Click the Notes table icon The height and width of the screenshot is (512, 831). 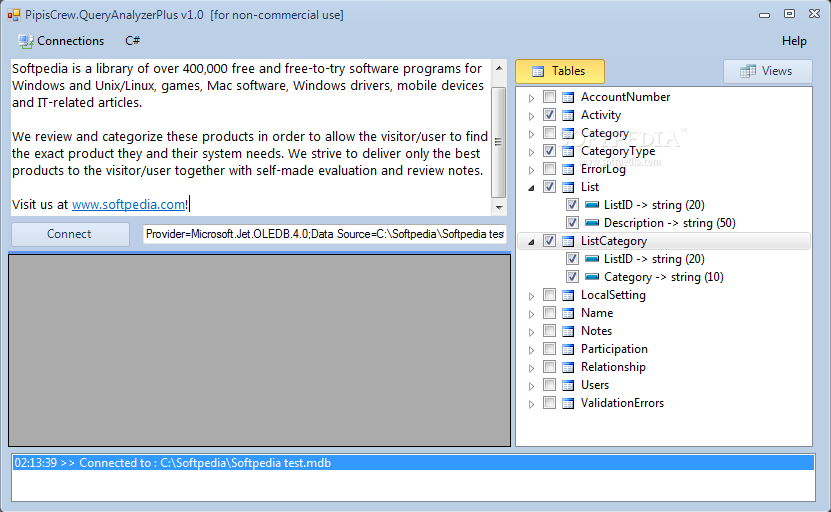(568, 331)
